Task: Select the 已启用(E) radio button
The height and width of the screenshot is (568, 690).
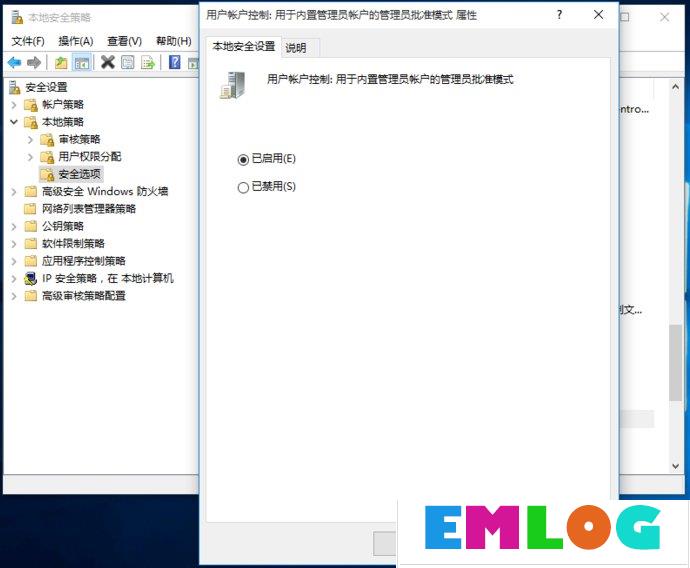Action: click(x=243, y=159)
